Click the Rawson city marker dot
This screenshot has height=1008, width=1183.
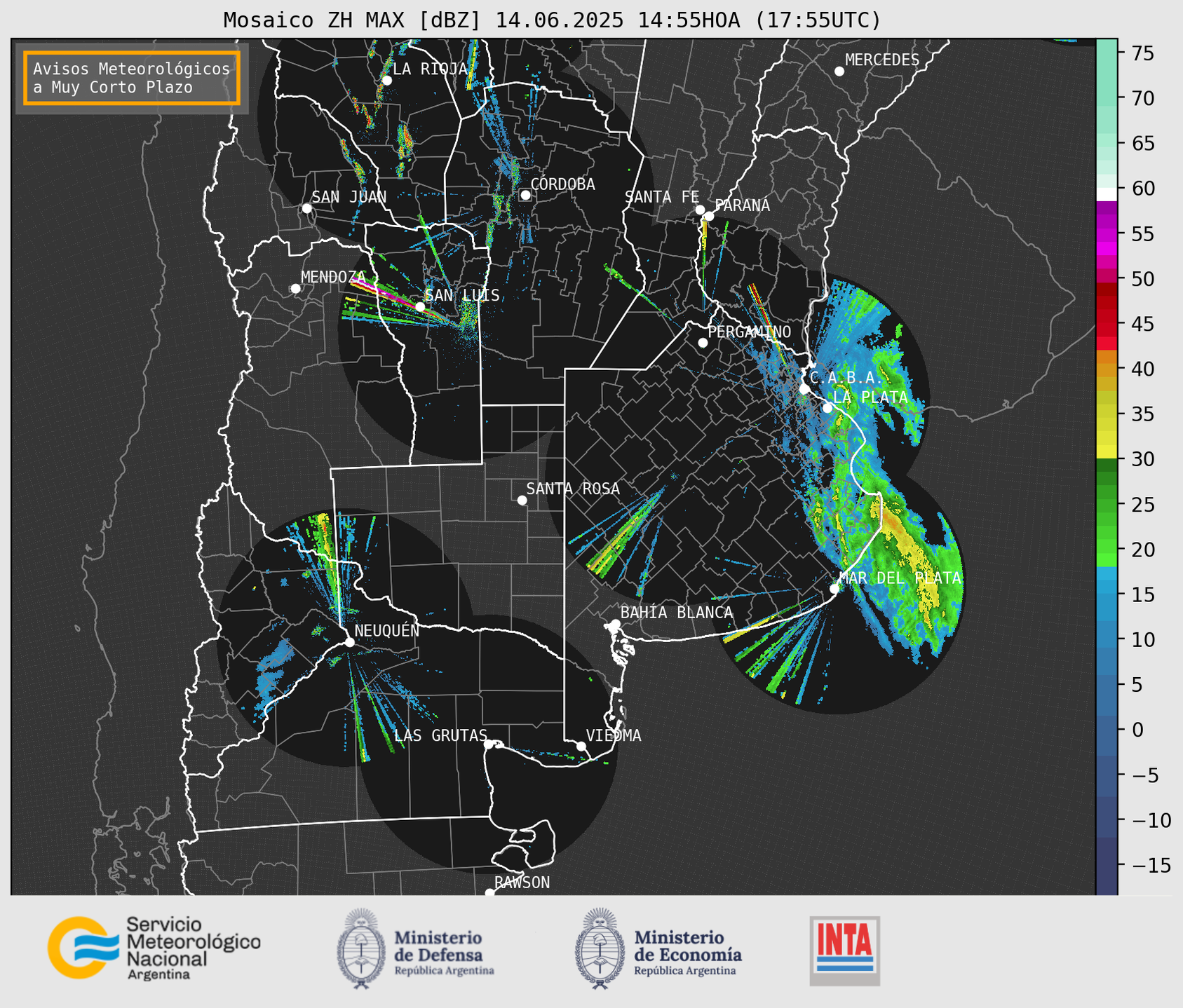[x=489, y=893]
